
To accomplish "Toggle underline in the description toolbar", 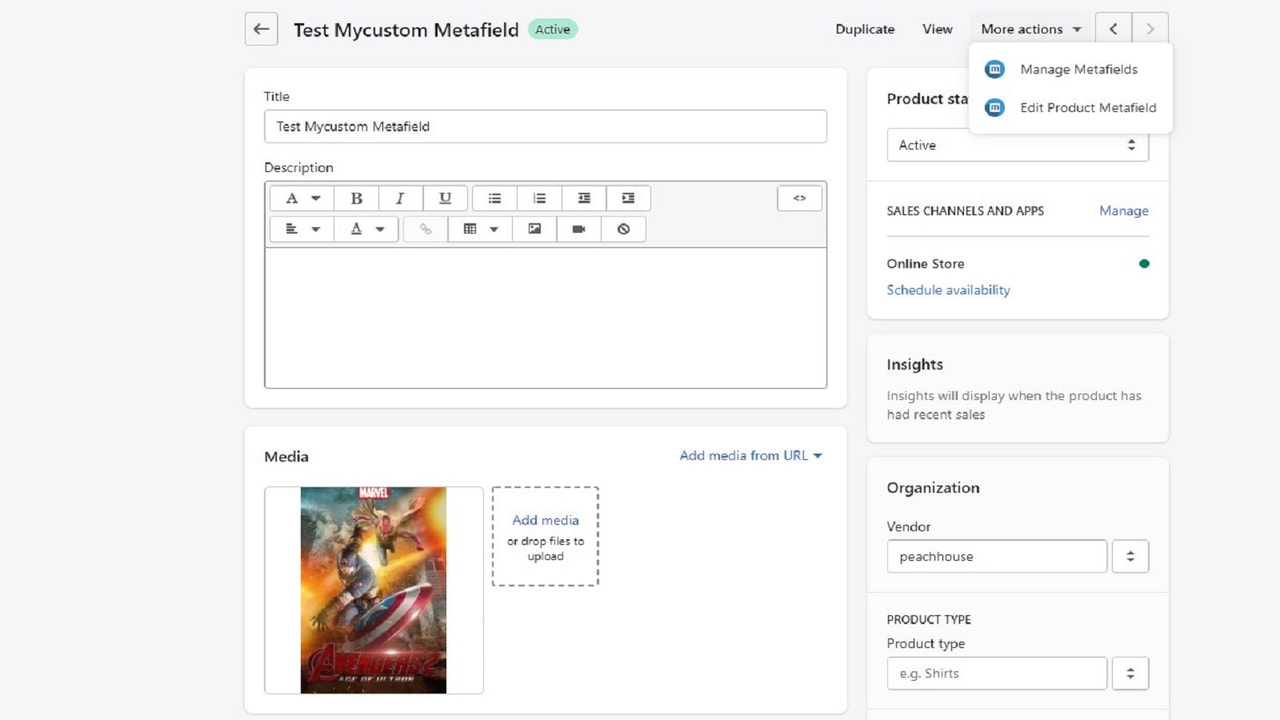I will point(445,198).
